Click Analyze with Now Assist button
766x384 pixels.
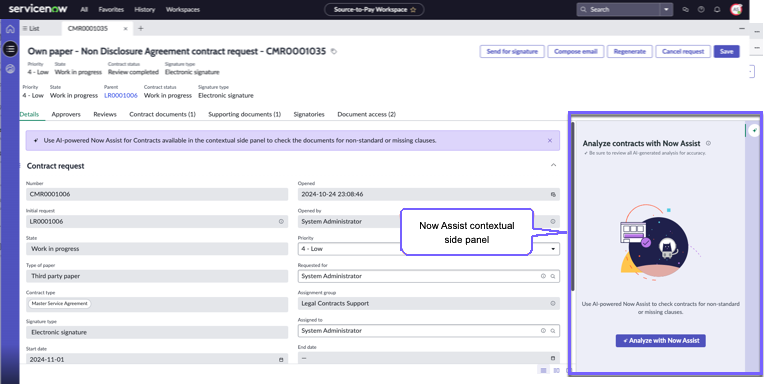(x=660, y=341)
